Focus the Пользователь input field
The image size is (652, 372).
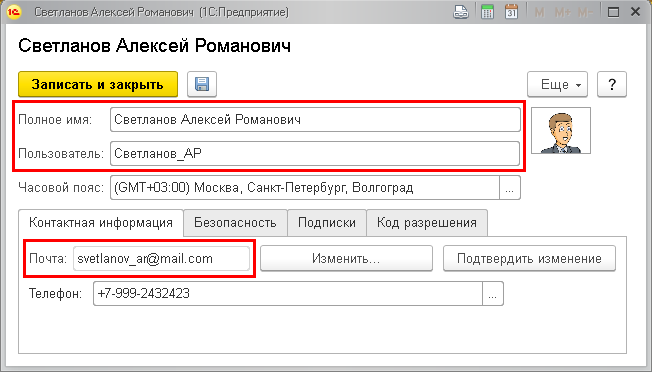point(315,154)
